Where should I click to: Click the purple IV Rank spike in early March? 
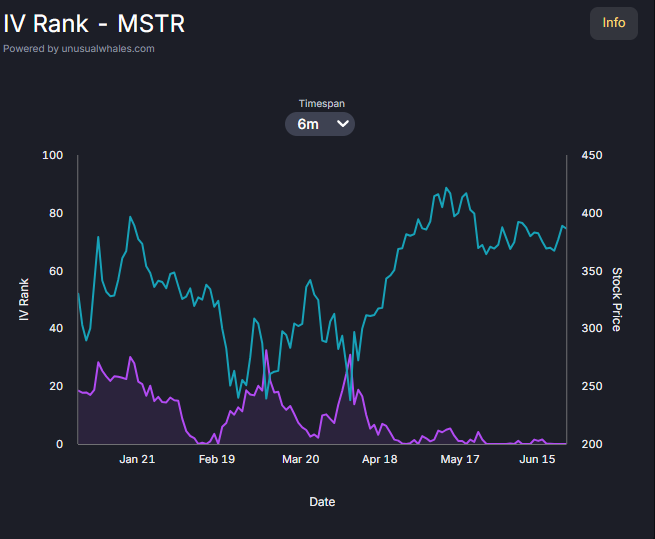[267, 350]
